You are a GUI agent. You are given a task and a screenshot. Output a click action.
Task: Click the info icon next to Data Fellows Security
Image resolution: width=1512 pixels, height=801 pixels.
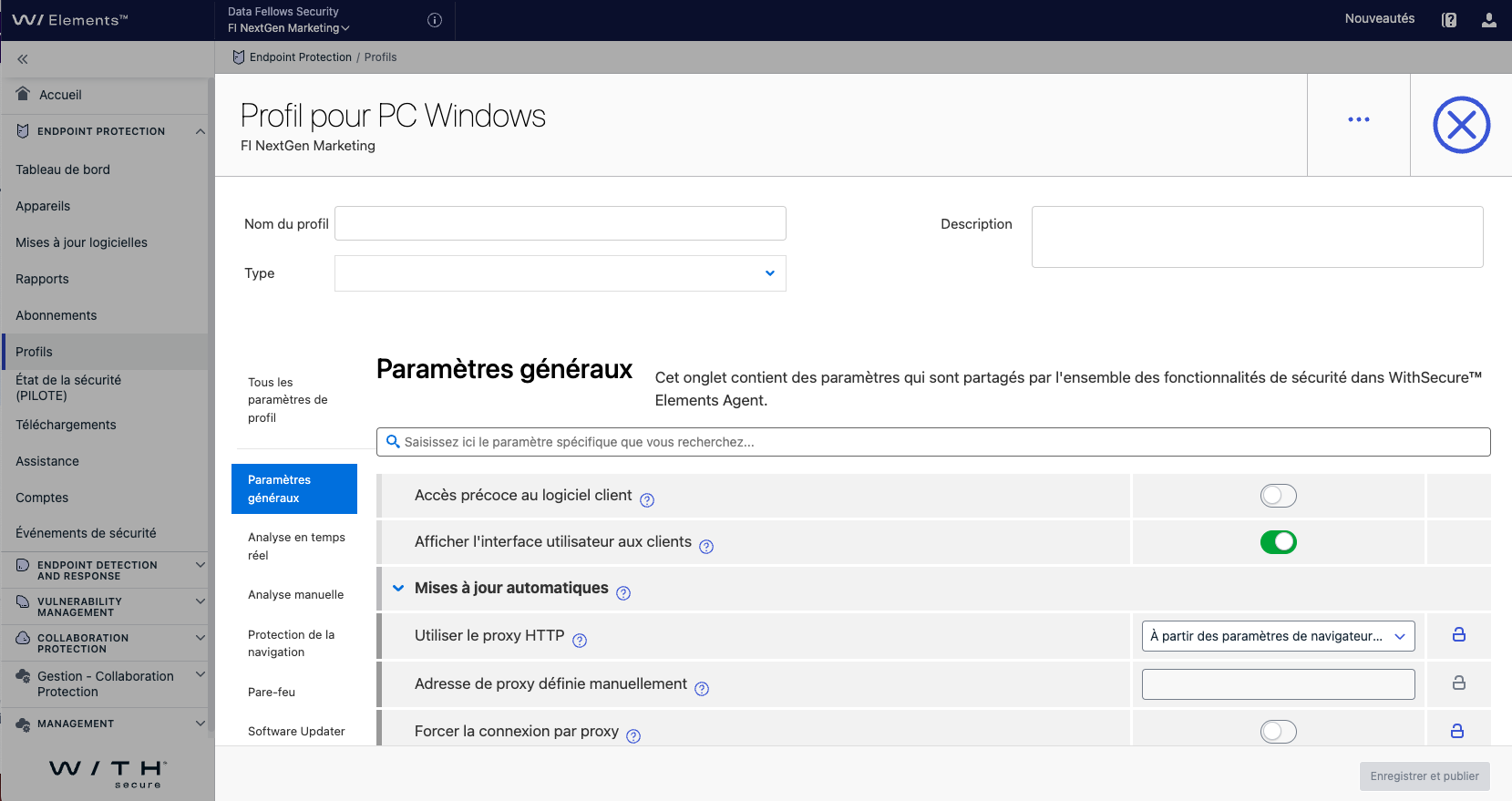coord(435,20)
